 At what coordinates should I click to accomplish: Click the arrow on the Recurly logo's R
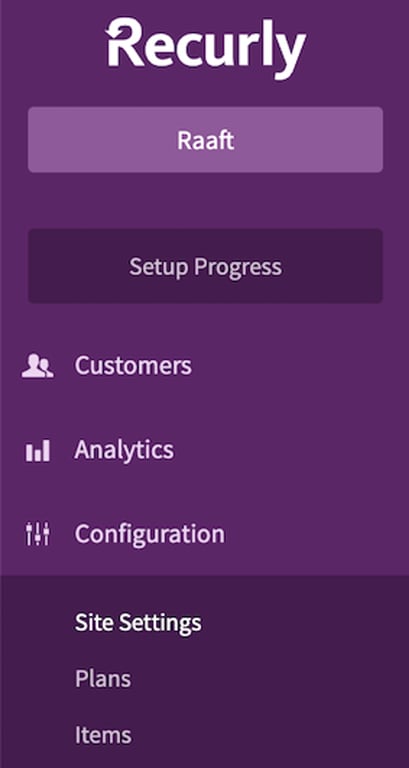tap(116, 32)
